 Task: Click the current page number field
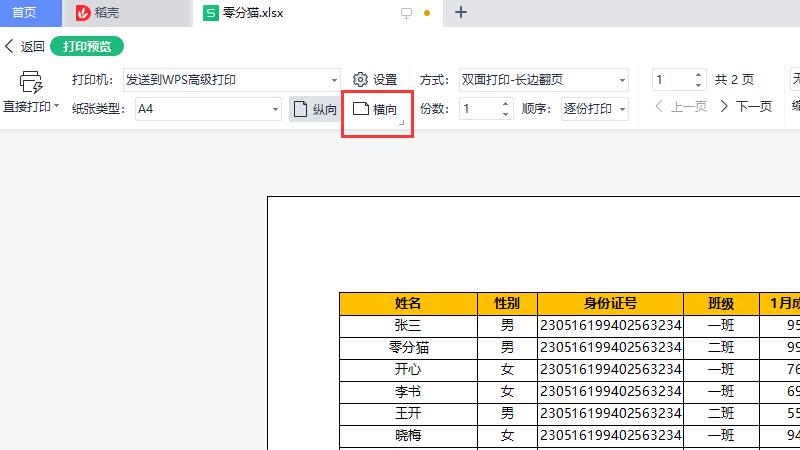click(671, 80)
